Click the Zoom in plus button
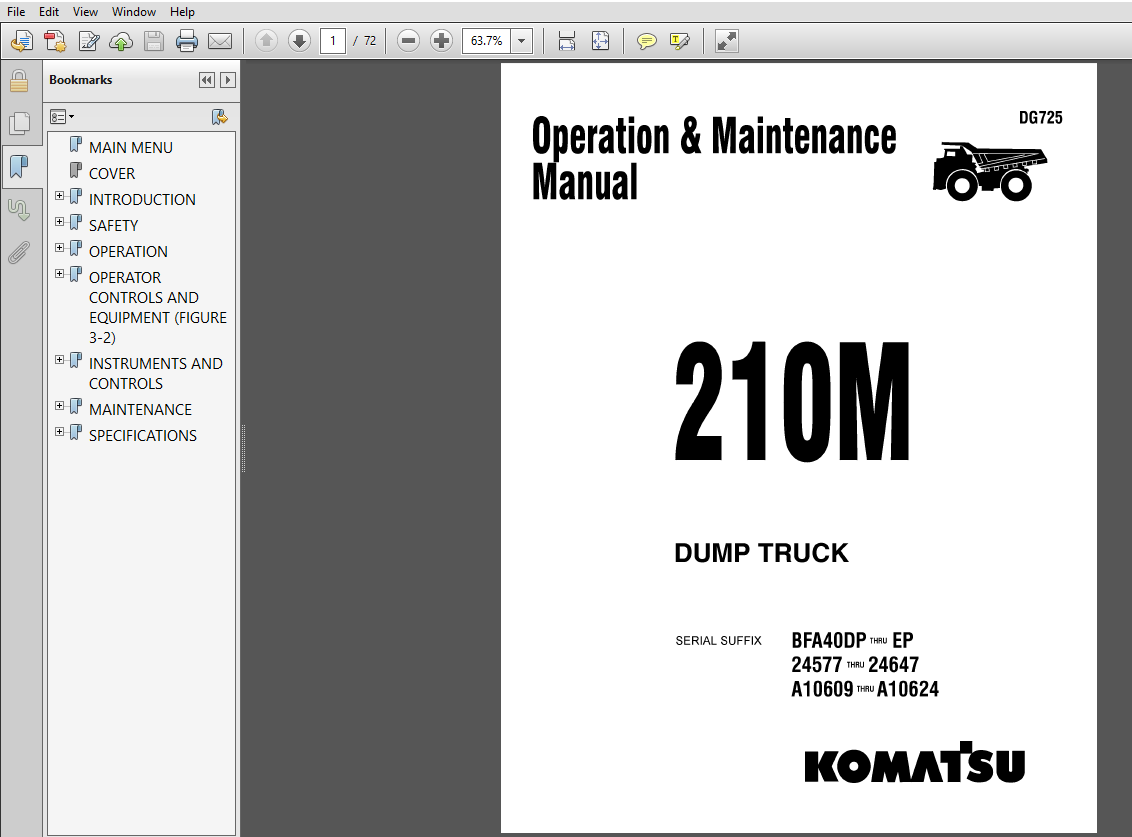Image resolution: width=1132 pixels, height=837 pixels. click(x=441, y=41)
